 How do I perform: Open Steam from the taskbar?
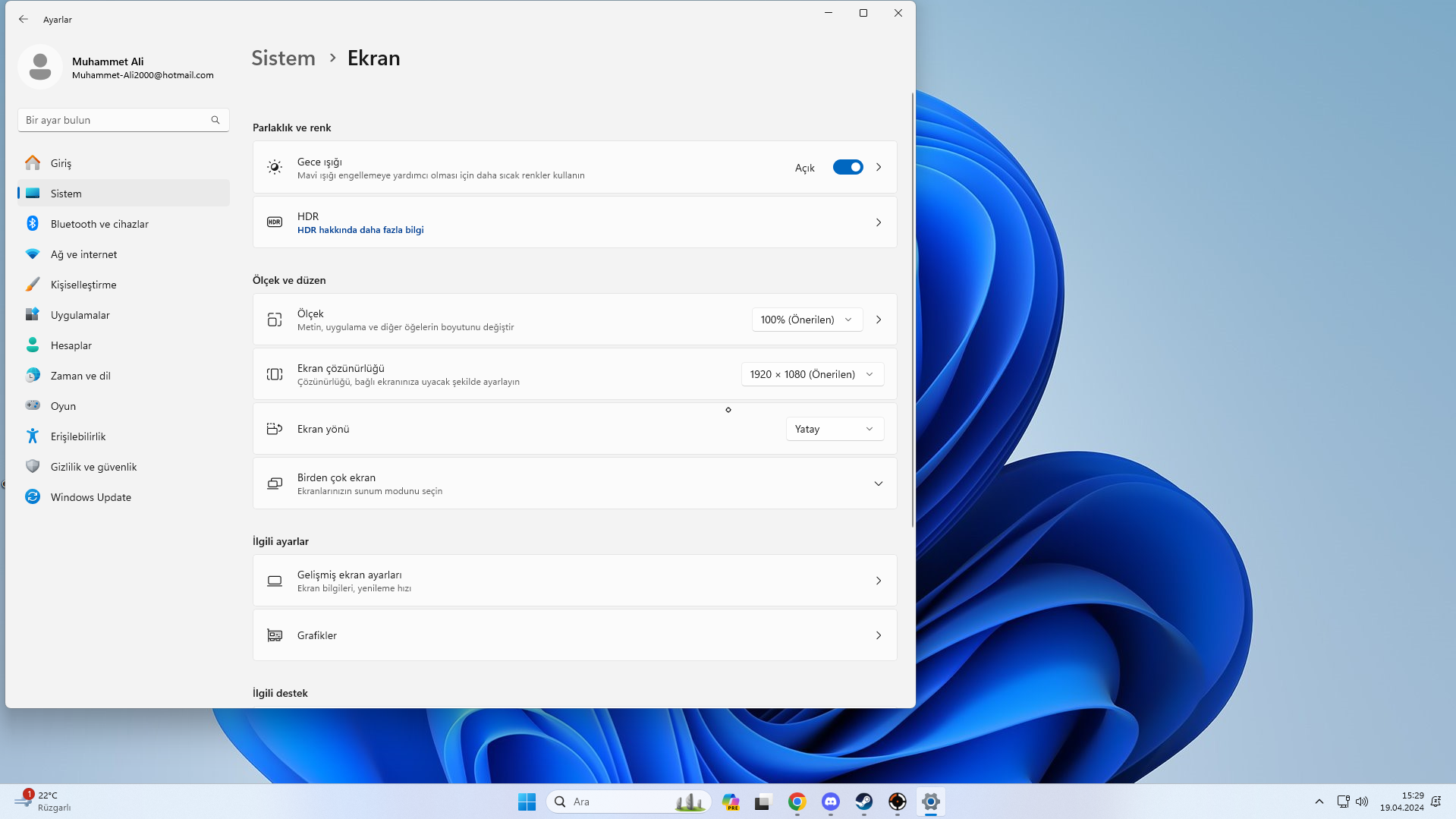point(864,802)
